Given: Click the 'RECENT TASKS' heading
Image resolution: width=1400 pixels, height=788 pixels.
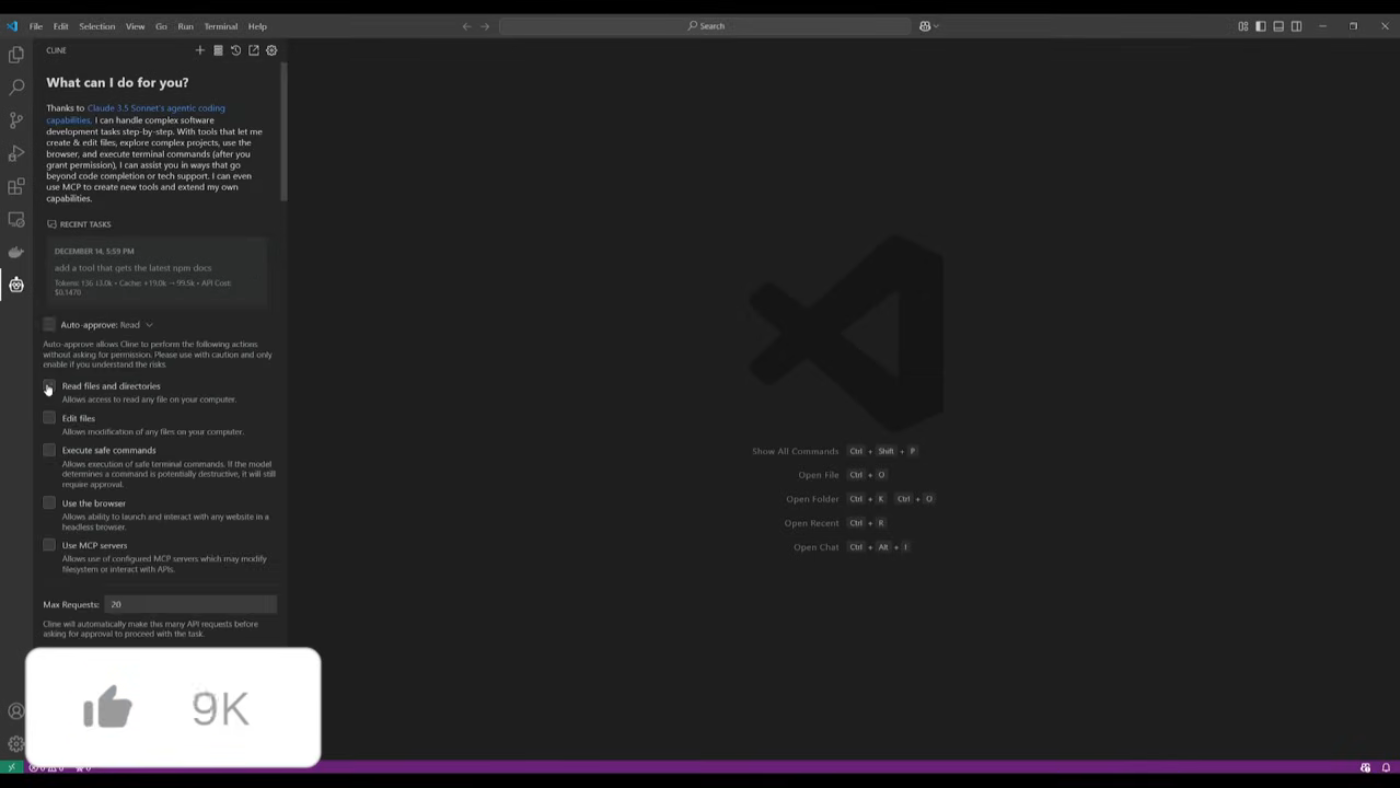Looking at the screenshot, I should point(85,224).
